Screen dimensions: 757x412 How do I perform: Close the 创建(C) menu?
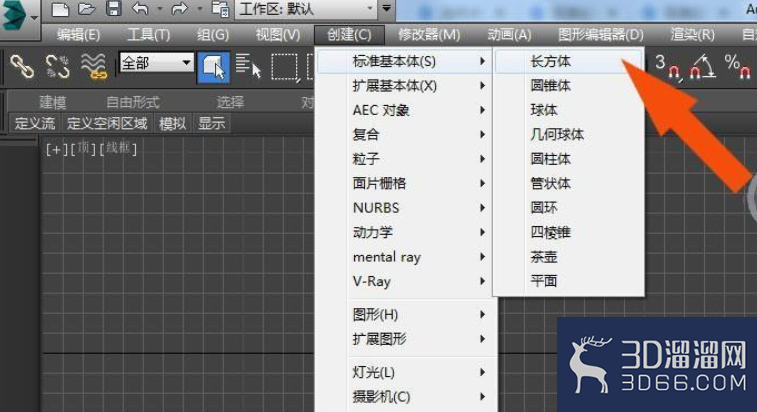[349, 35]
